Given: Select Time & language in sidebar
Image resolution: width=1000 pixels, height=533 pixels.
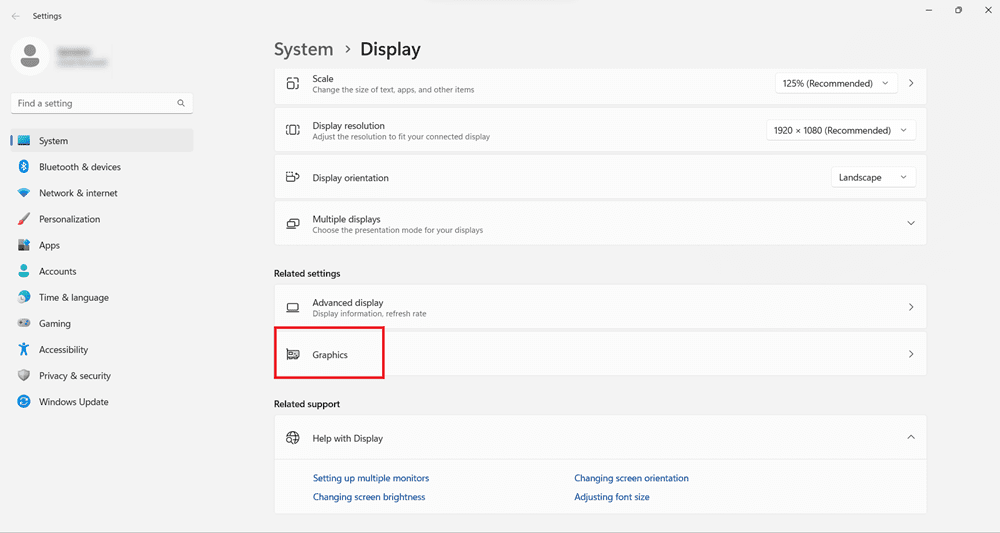Looking at the screenshot, I should pyautogui.click(x=73, y=298).
